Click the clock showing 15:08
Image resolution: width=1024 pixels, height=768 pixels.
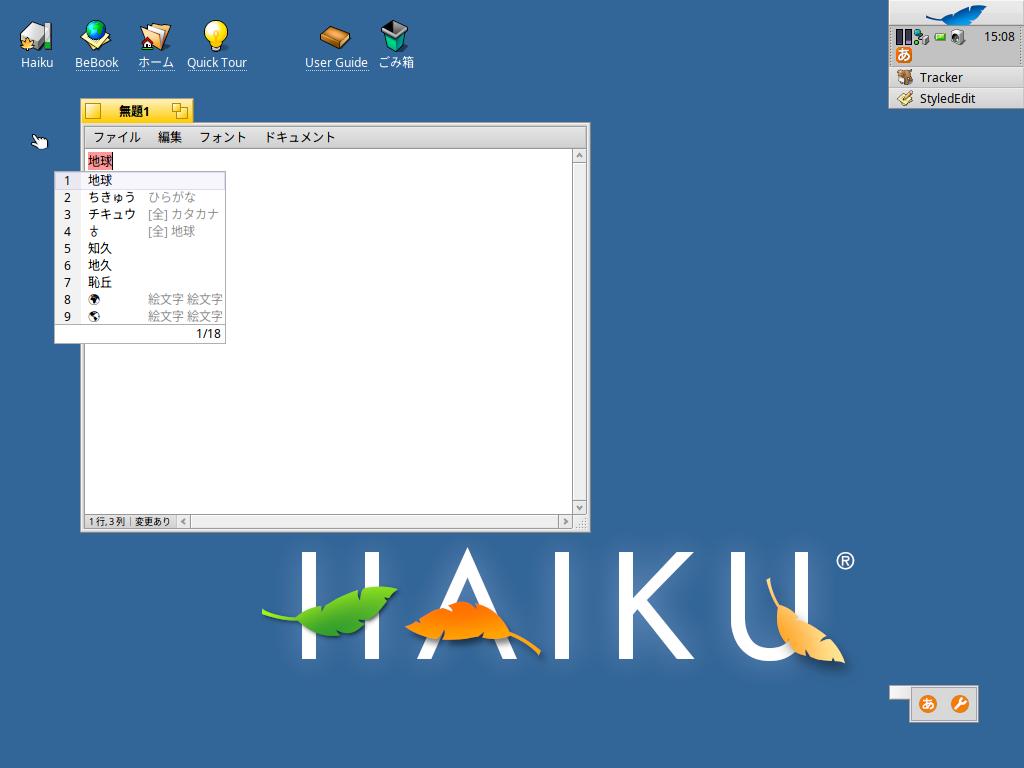998,37
